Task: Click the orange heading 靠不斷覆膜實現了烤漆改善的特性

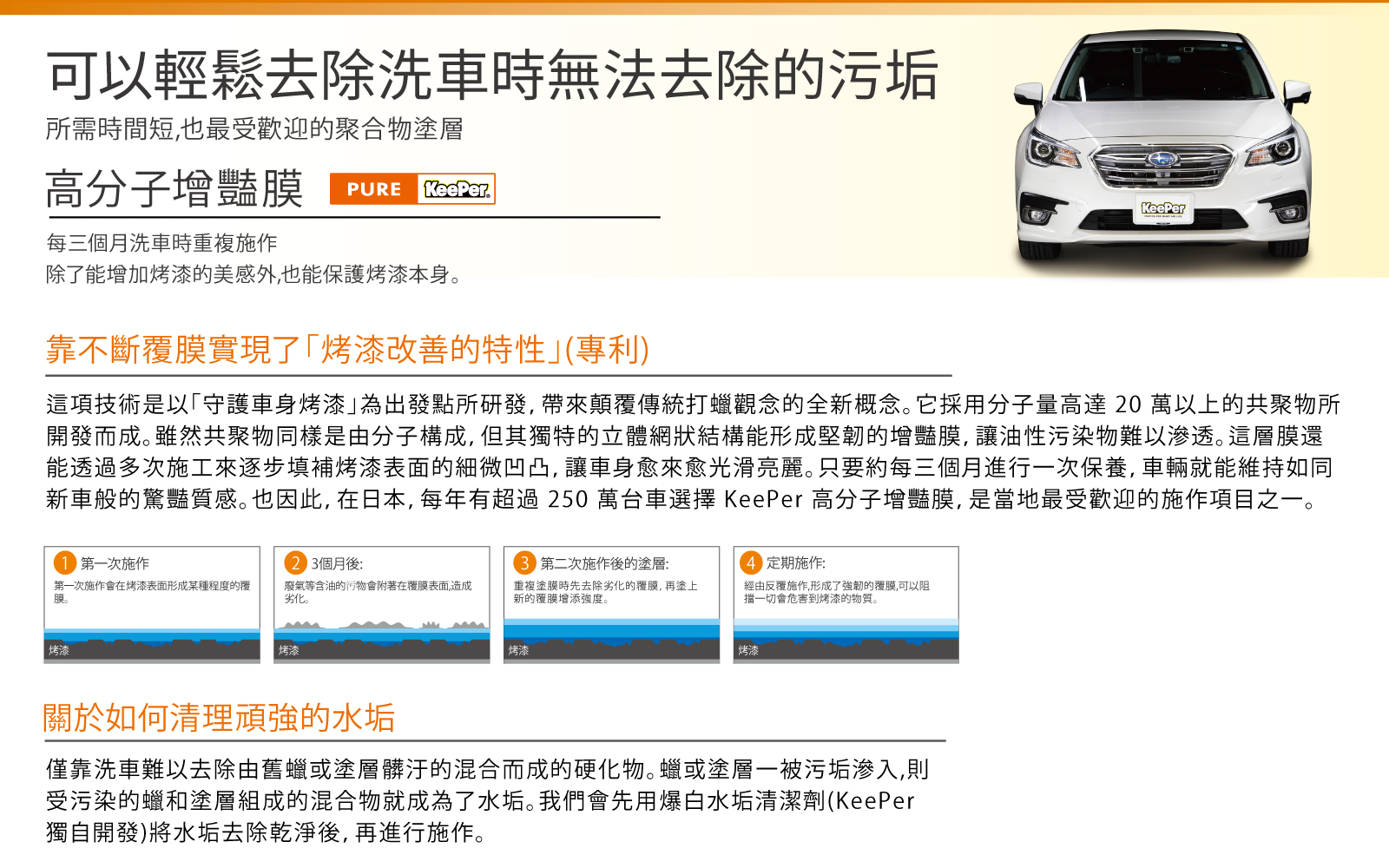Action: 347,350
